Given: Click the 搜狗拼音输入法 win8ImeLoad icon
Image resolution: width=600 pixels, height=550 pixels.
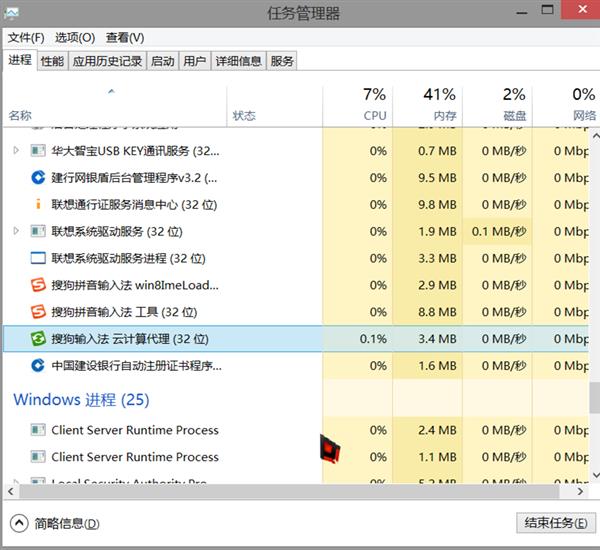Looking at the screenshot, I should (x=38, y=285).
